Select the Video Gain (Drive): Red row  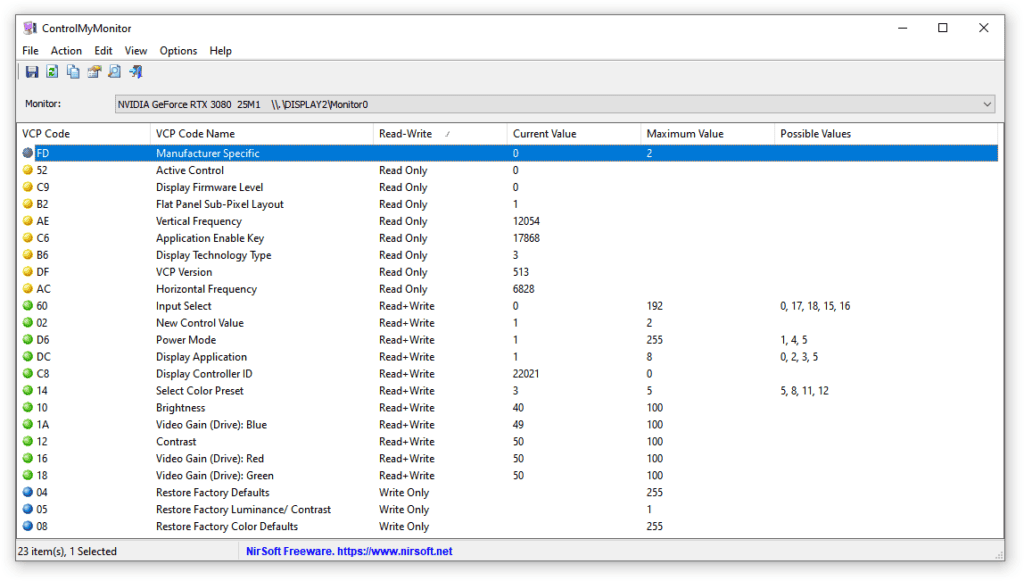point(508,458)
